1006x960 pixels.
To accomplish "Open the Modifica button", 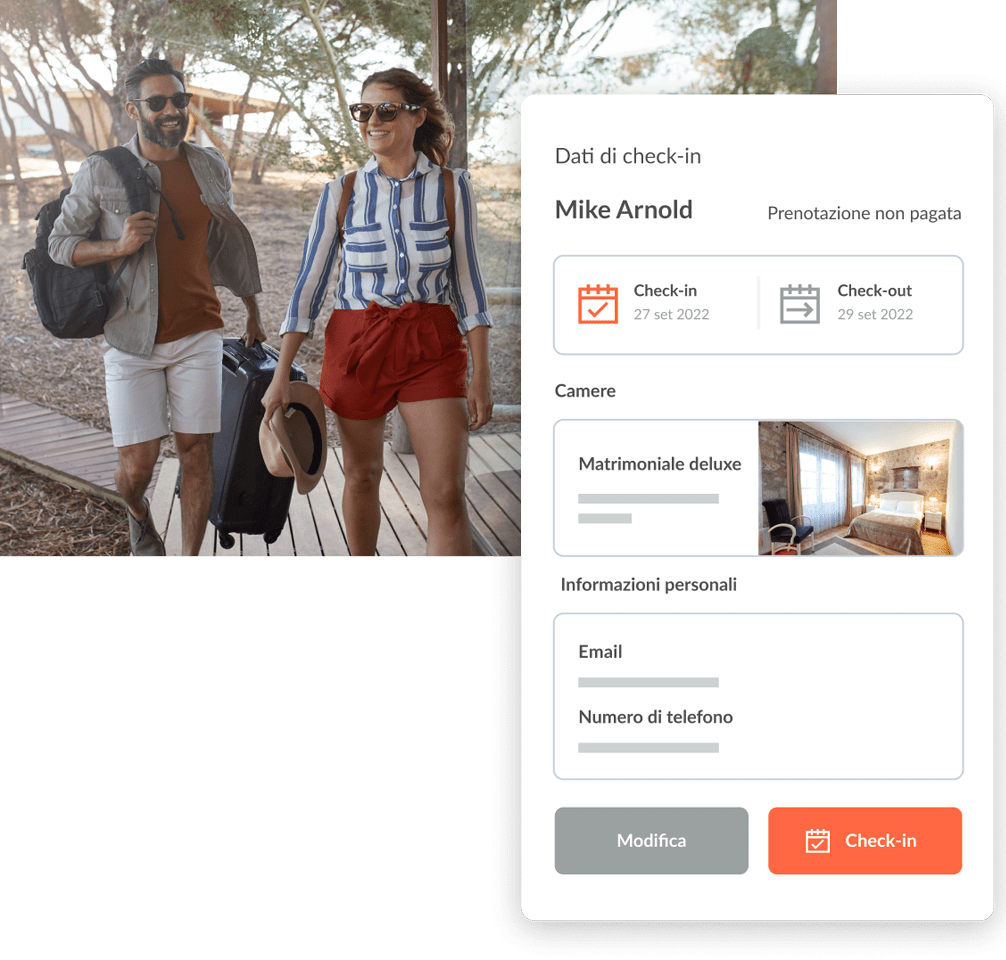I will 651,840.
